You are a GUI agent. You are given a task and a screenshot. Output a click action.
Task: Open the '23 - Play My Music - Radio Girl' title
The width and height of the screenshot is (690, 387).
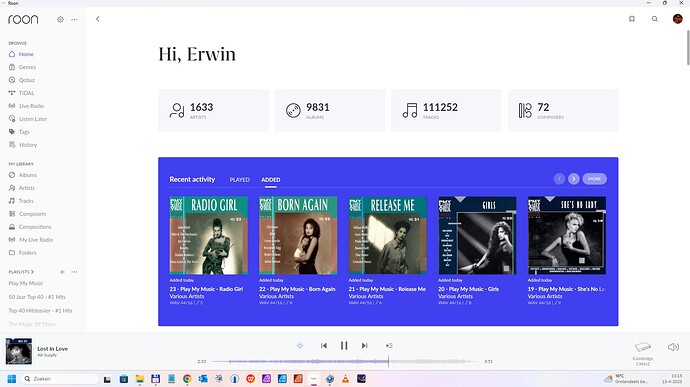click(206, 289)
